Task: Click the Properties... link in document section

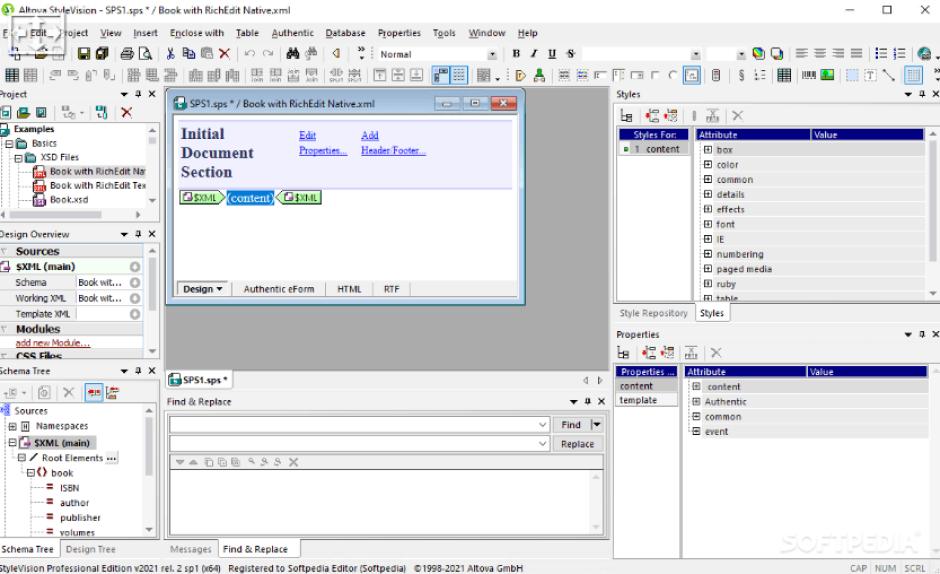Action: pos(323,151)
